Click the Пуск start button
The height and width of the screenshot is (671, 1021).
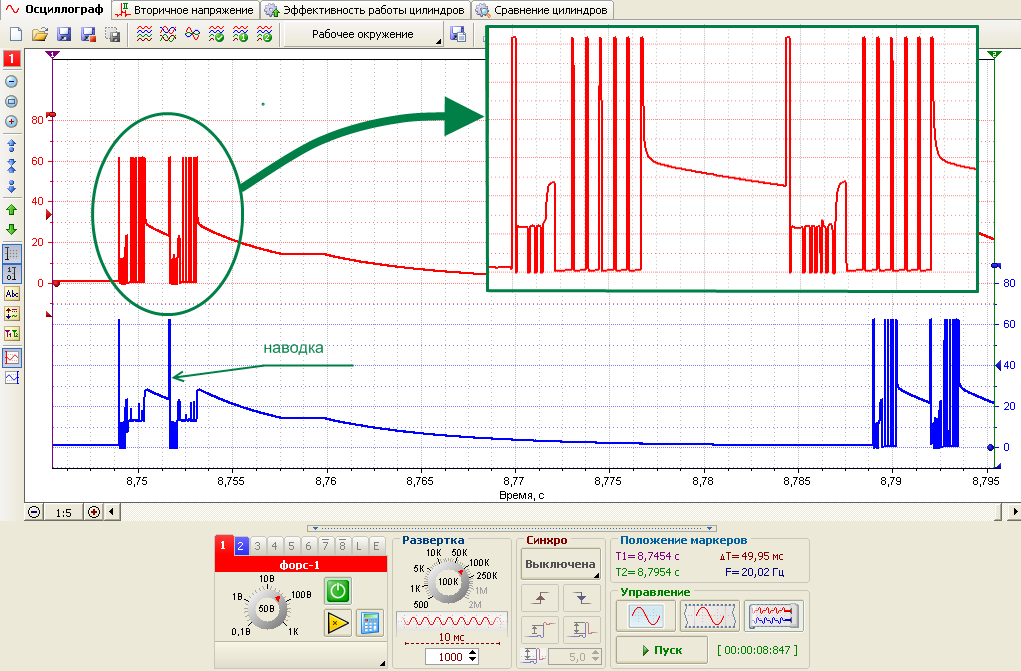tap(662, 650)
